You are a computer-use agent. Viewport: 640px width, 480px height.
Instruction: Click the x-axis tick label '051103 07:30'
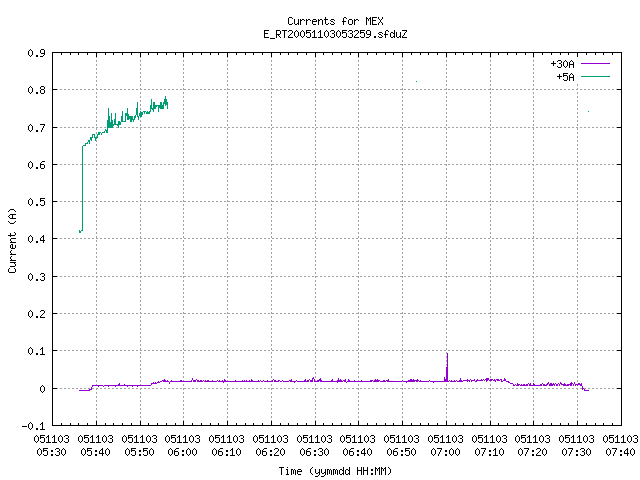[x=576, y=445]
